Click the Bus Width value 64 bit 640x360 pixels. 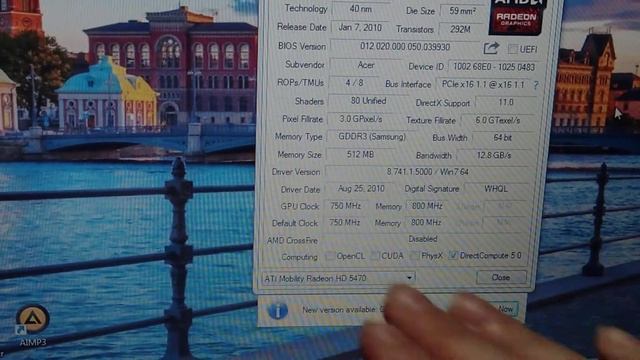pos(502,138)
